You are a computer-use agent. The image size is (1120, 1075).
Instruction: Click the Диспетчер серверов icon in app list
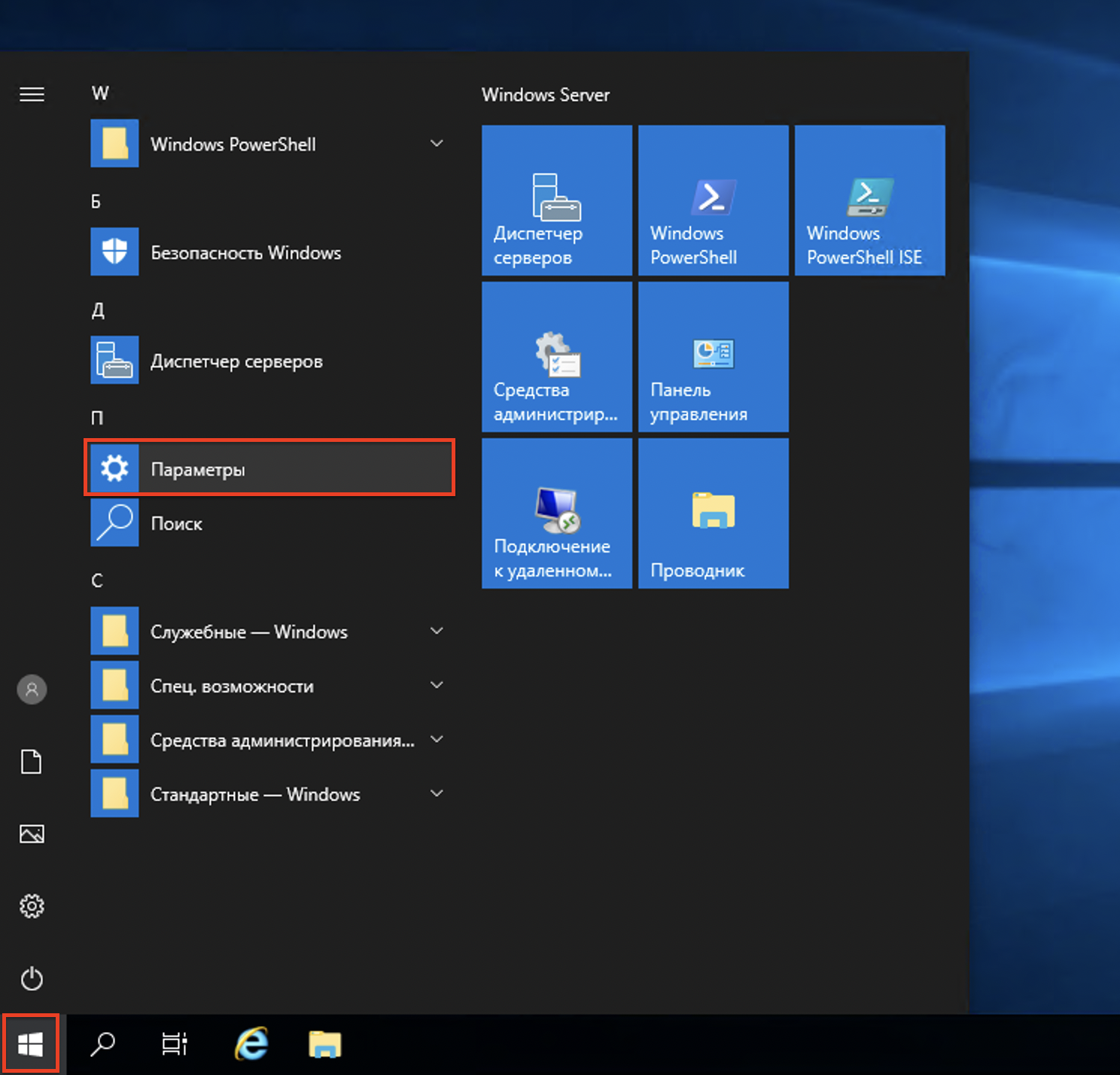point(114,360)
